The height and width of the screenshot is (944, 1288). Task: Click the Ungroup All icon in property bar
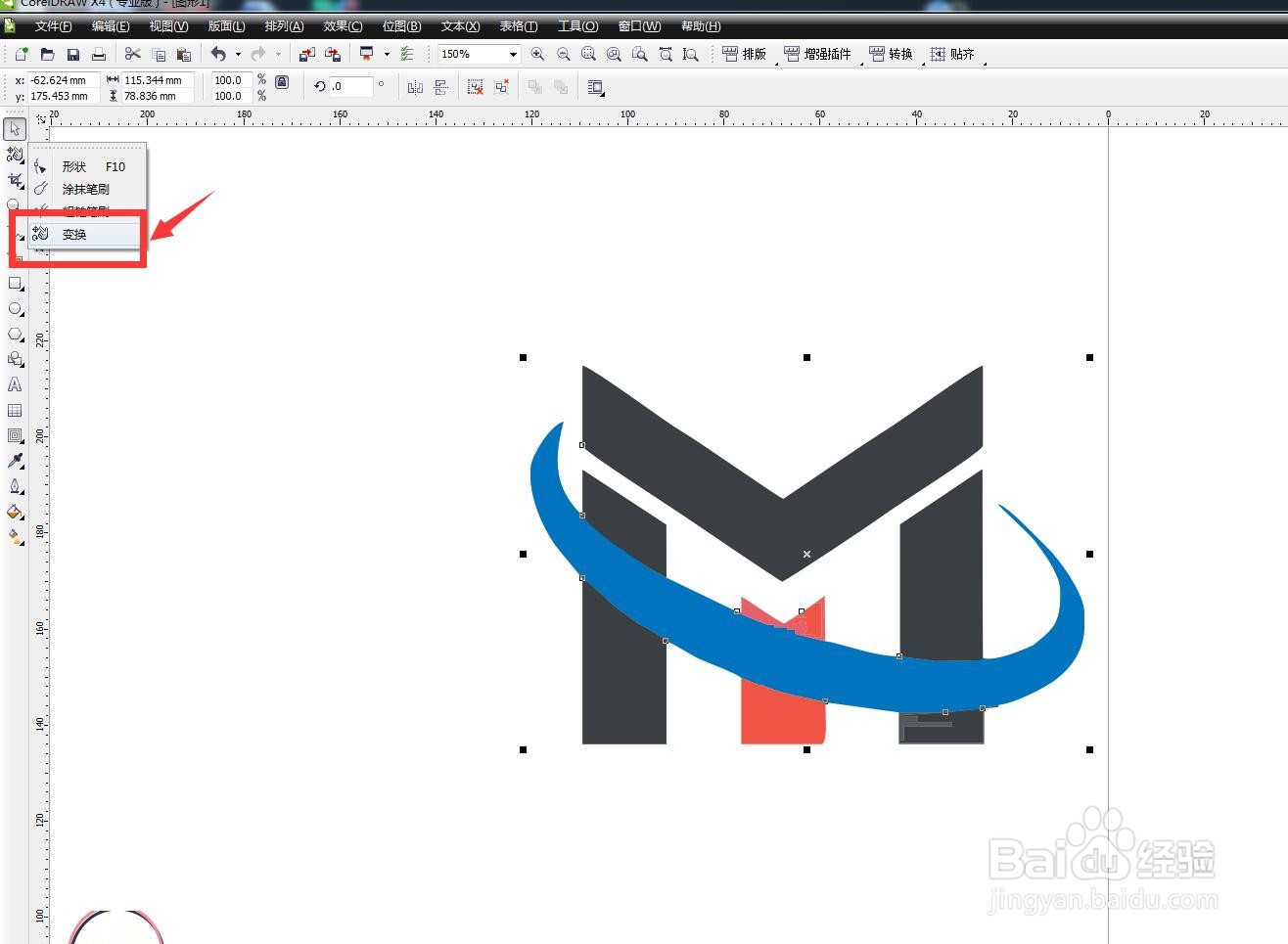click(502, 87)
